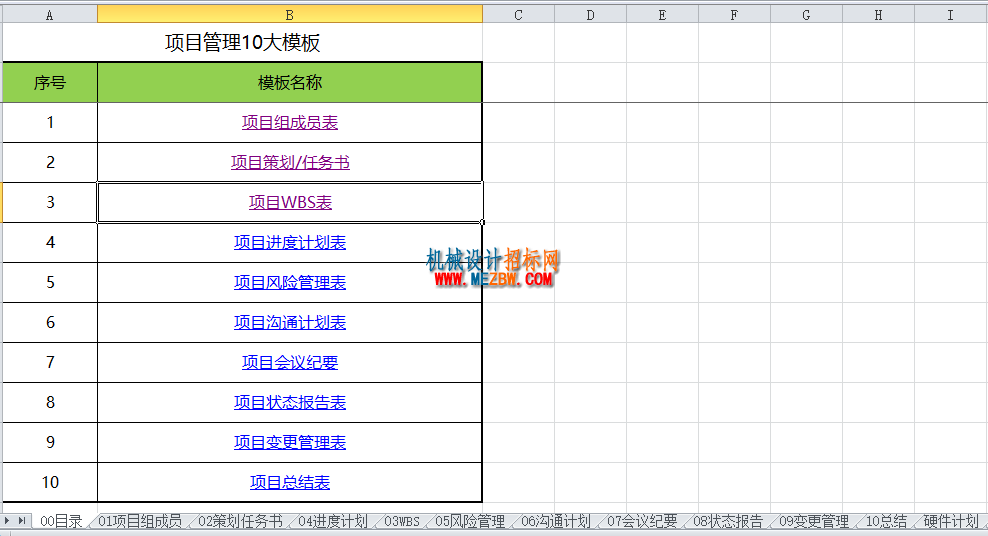Select the cell with number 3

(x=50, y=202)
